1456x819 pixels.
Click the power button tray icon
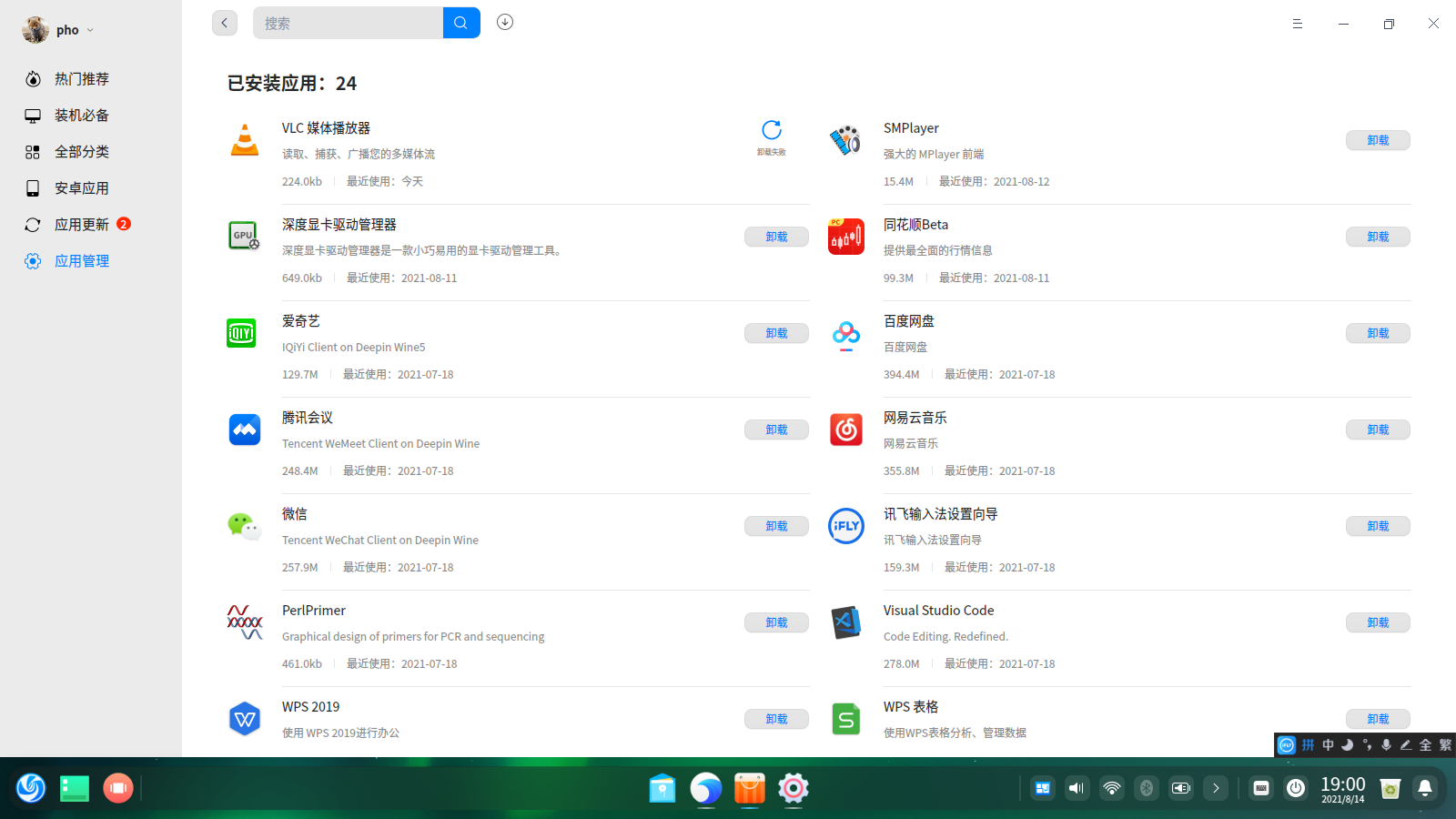tap(1296, 788)
